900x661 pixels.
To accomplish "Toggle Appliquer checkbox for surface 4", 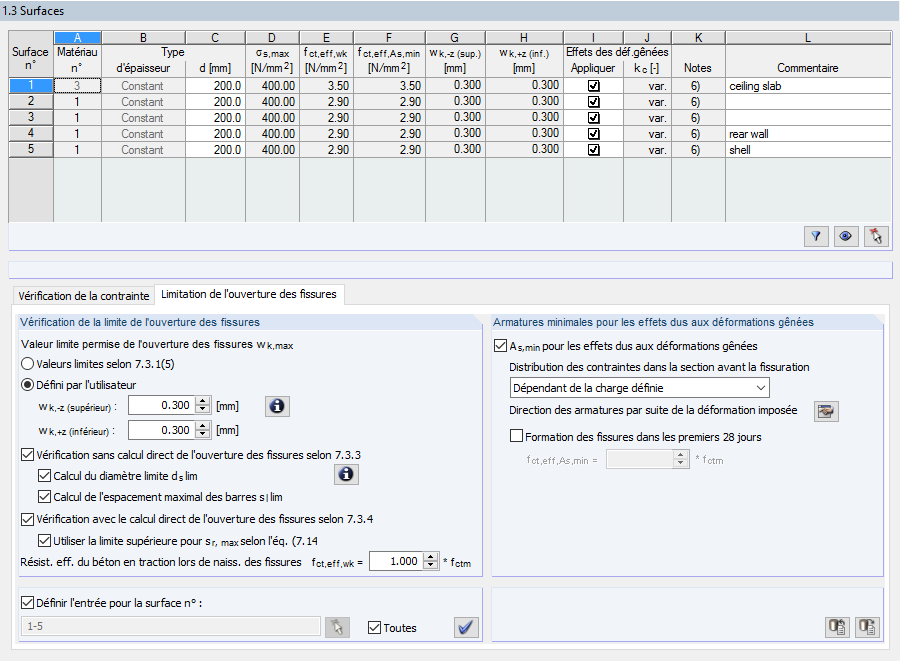I will pos(593,134).
